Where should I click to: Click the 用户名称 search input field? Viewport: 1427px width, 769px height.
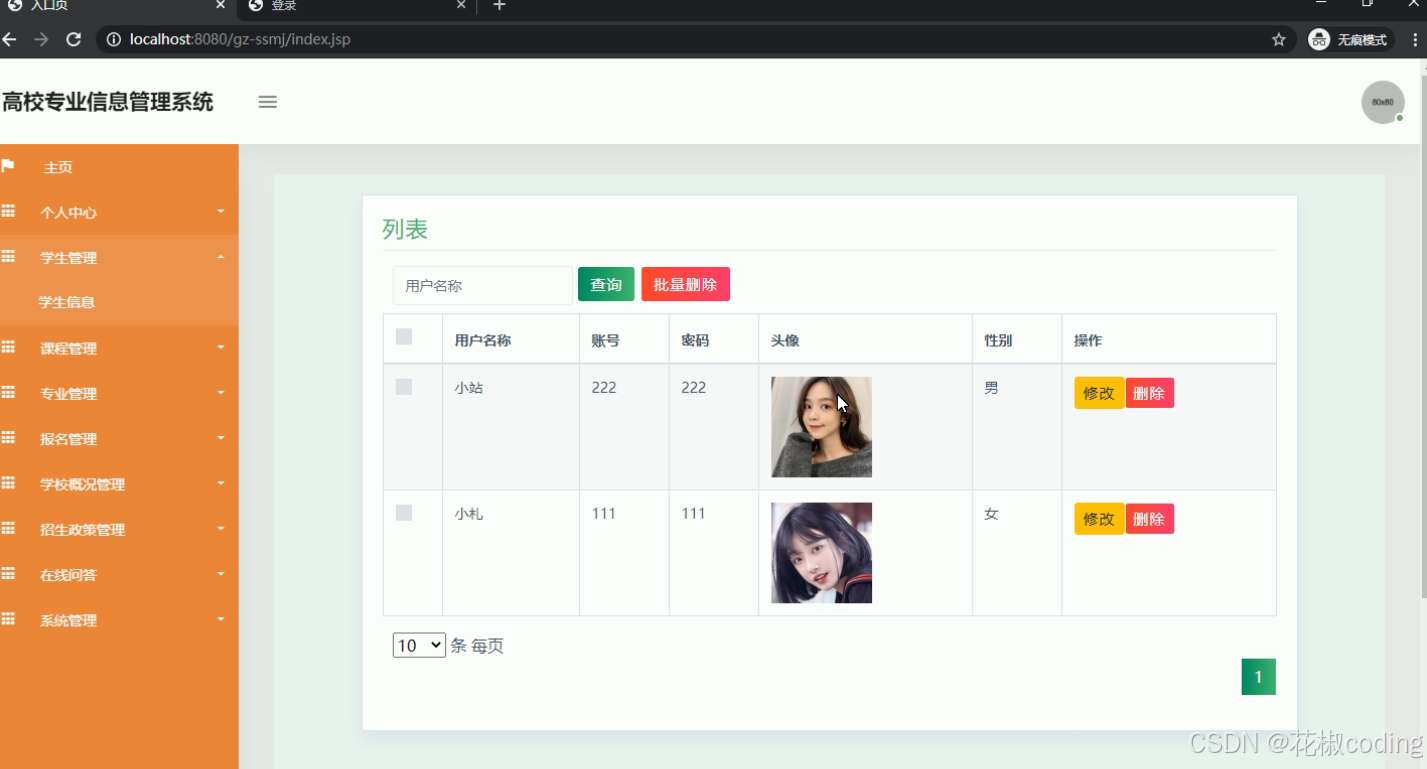[x=482, y=285]
